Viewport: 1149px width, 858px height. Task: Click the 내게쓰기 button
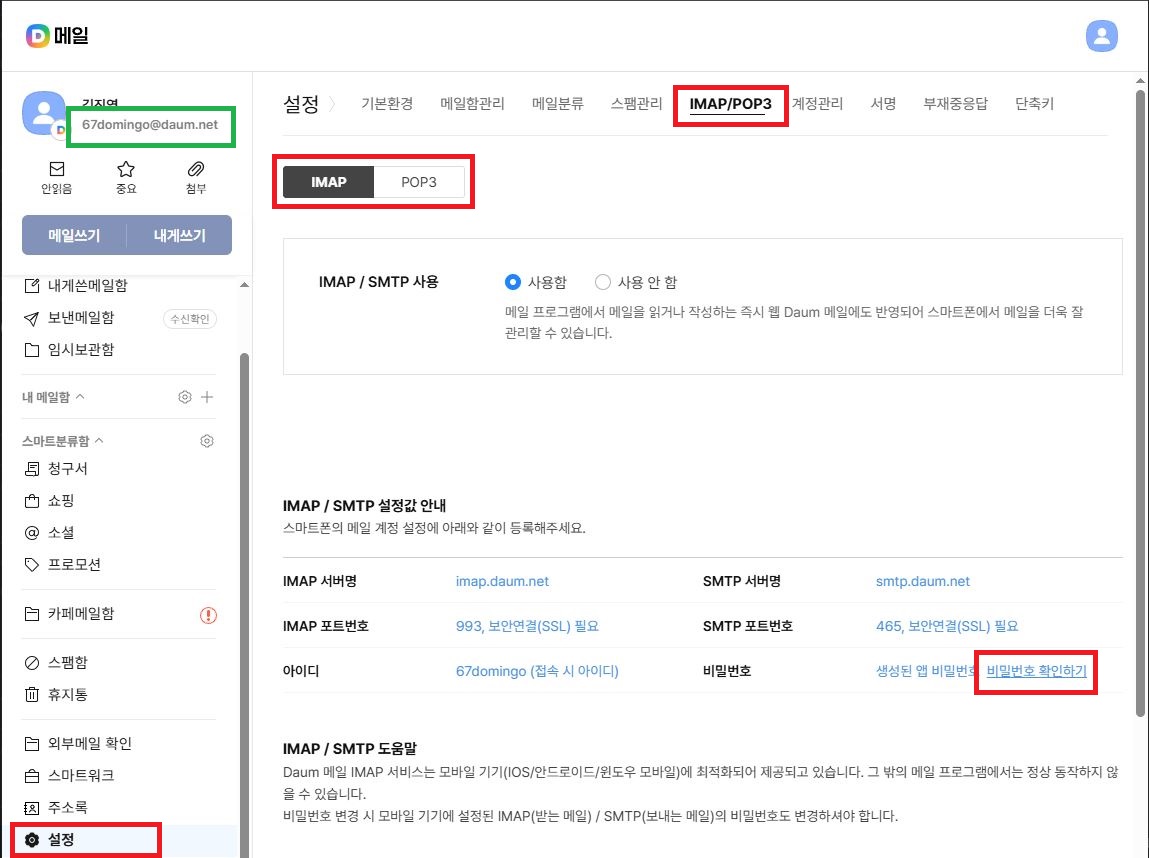pyautogui.click(x=180, y=235)
